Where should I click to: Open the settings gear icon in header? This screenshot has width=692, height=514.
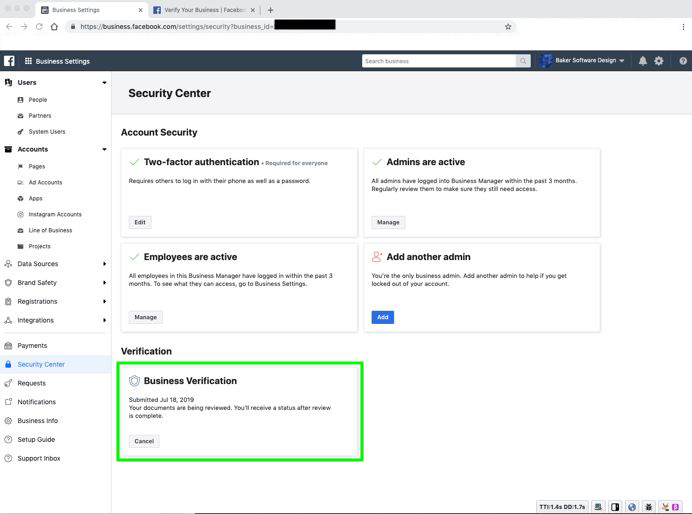[x=658, y=61]
